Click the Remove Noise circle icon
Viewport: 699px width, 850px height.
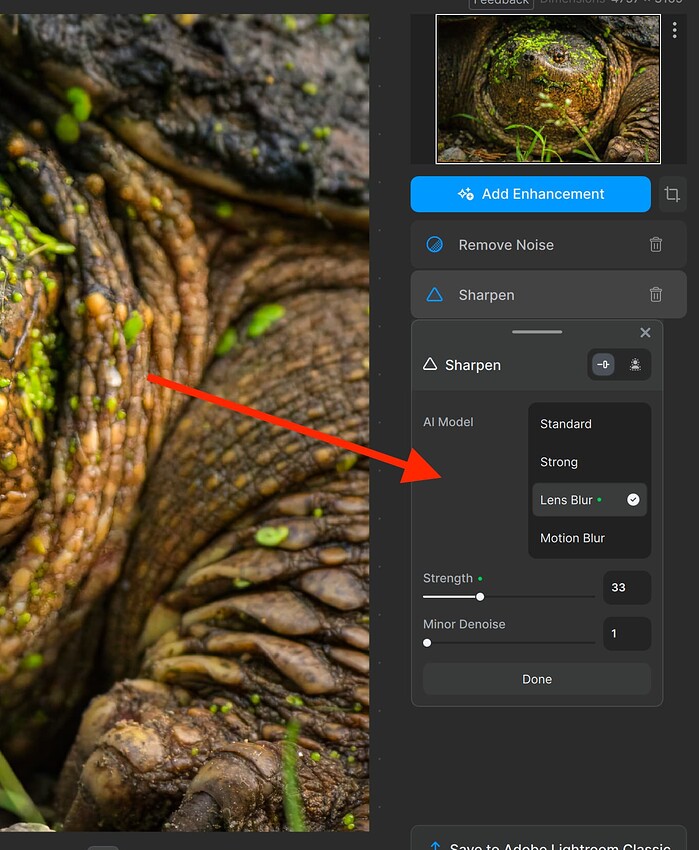pos(435,245)
